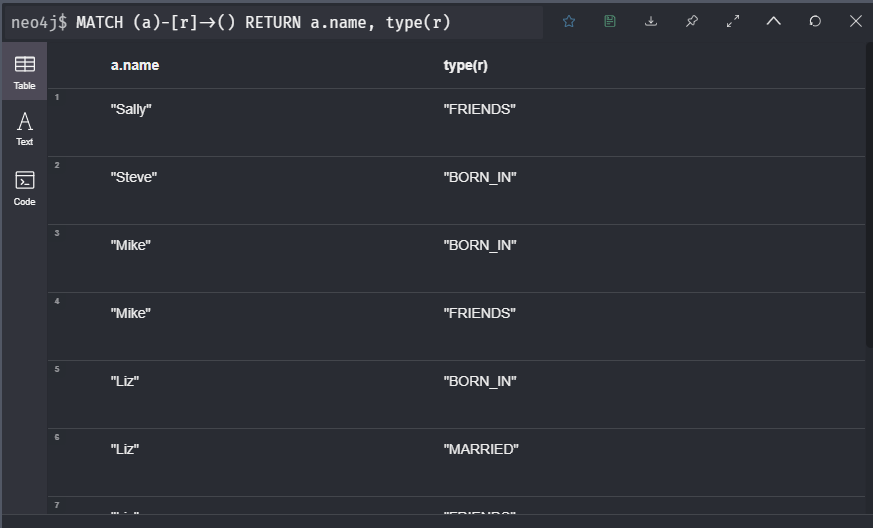Click "BORN_IN" cell in Steve's row

click(480, 177)
